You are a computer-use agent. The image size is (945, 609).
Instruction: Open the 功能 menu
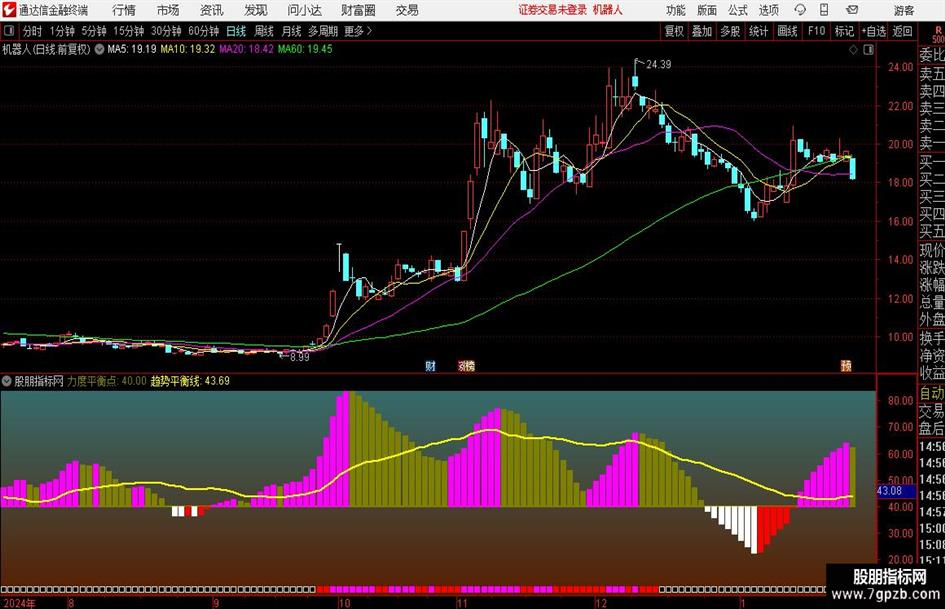point(676,10)
